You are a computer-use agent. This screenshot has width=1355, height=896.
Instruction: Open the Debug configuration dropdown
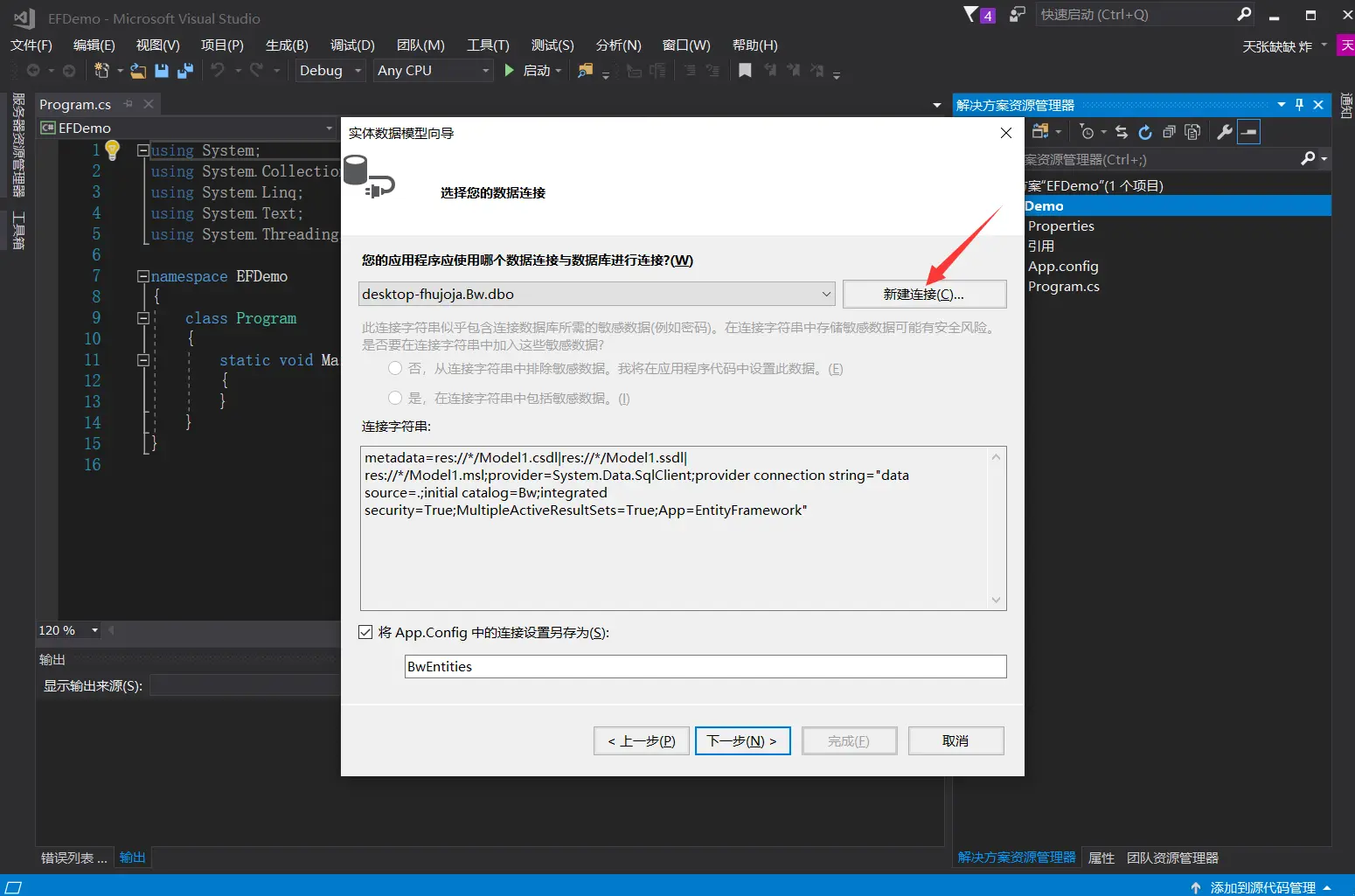click(330, 71)
